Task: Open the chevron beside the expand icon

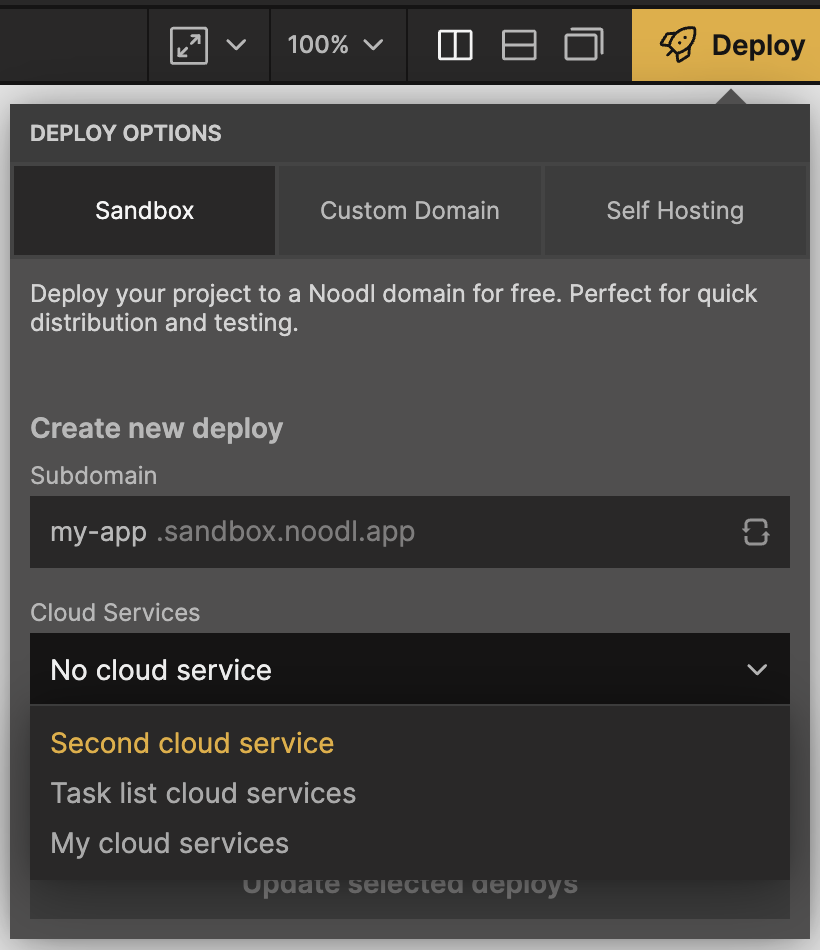Action: tap(237, 46)
